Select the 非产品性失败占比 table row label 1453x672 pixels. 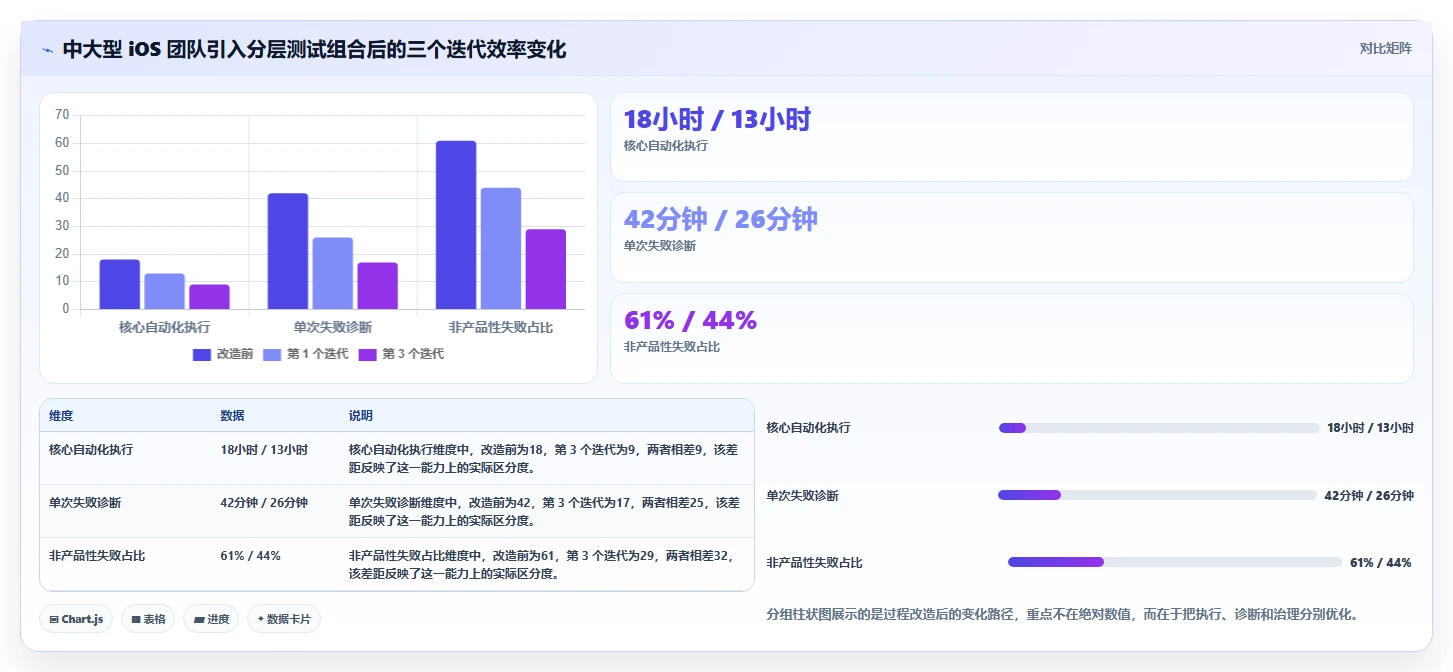97,556
